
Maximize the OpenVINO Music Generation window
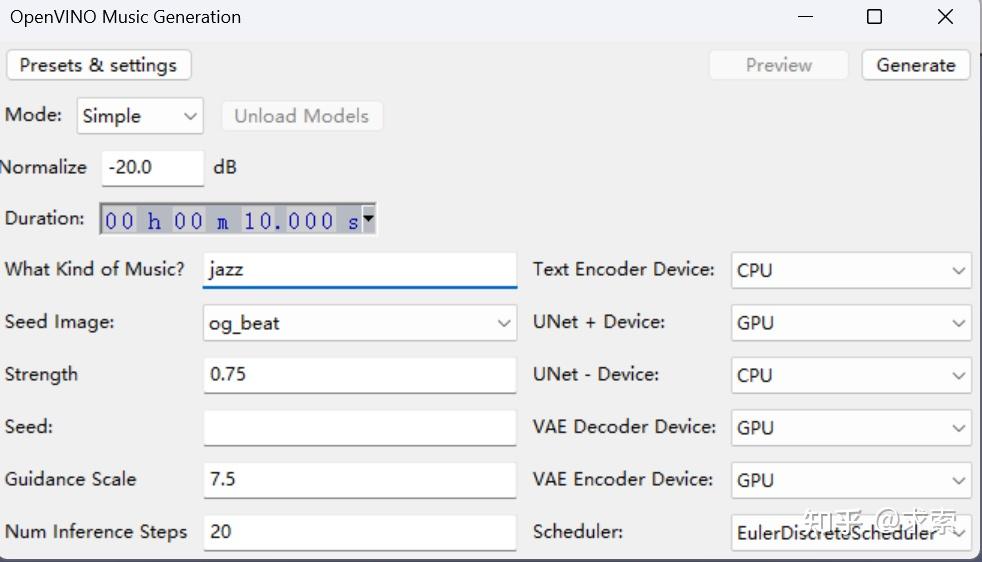(874, 17)
